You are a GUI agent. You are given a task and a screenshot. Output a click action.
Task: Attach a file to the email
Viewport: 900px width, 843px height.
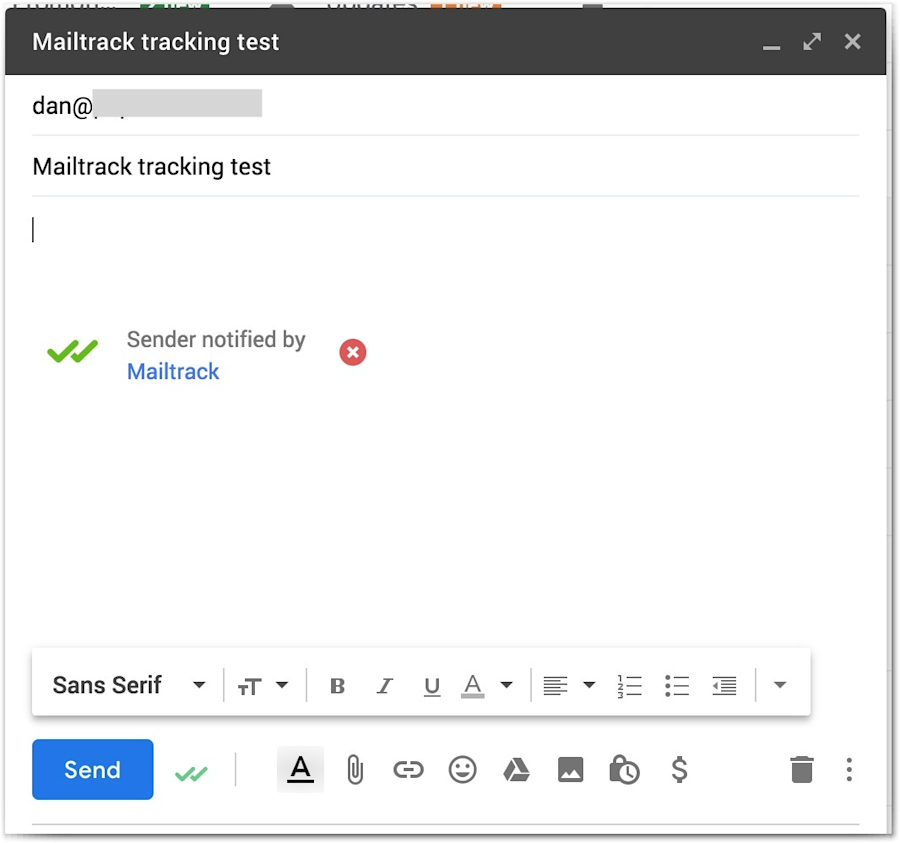(x=355, y=770)
